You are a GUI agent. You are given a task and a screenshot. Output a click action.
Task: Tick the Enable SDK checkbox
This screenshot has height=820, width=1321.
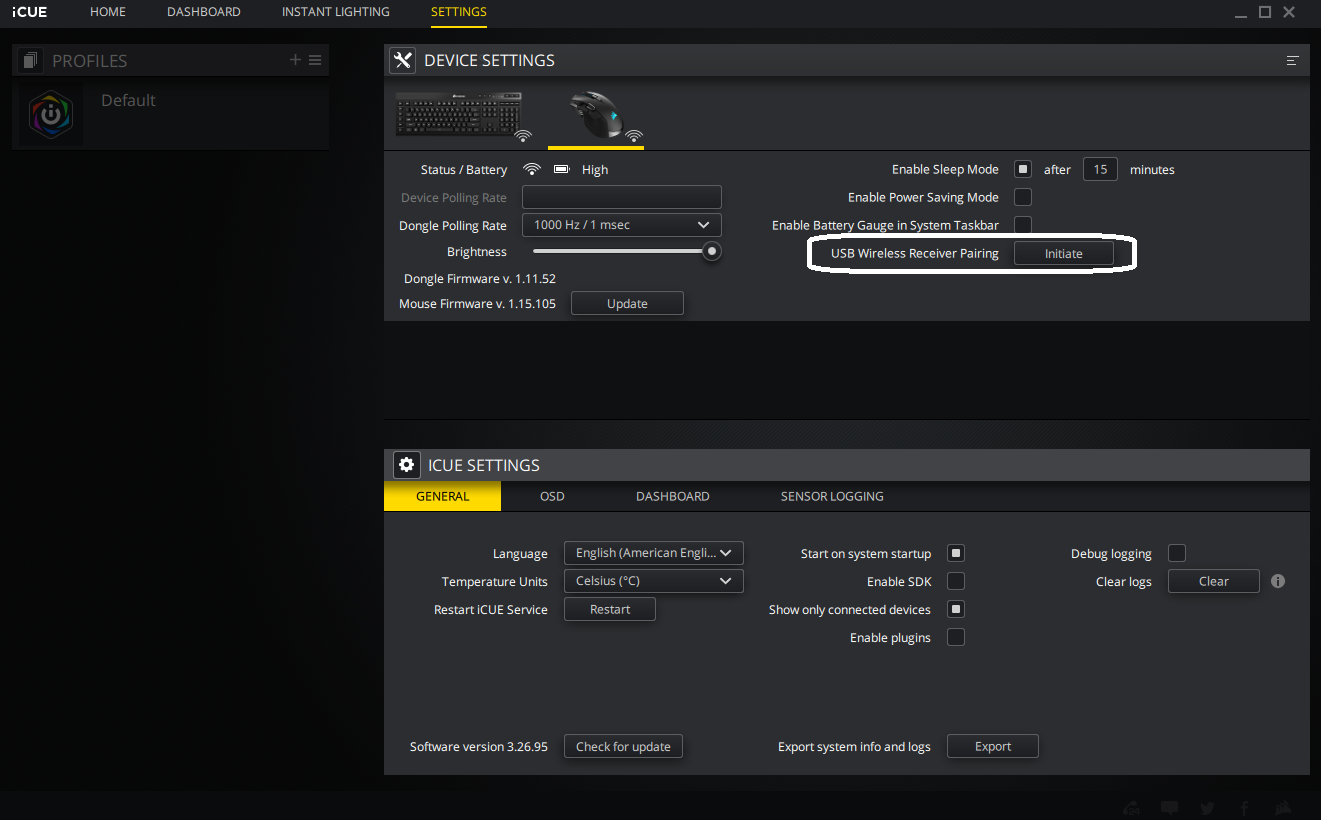click(956, 581)
